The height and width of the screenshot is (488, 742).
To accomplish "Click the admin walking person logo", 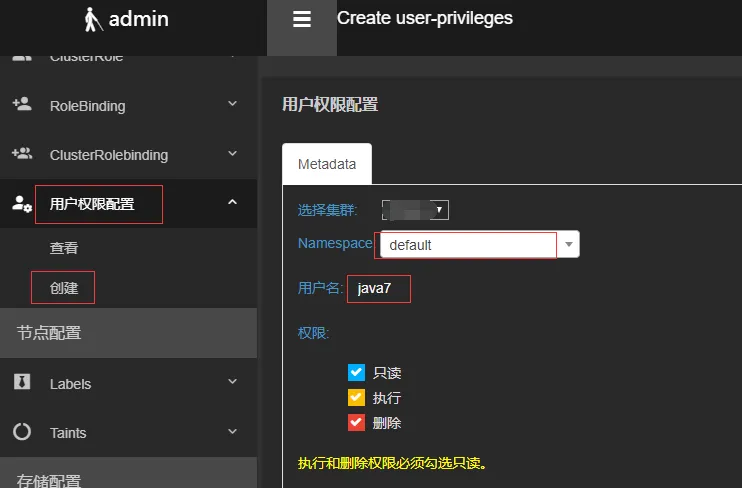I will pyautogui.click(x=93, y=19).
